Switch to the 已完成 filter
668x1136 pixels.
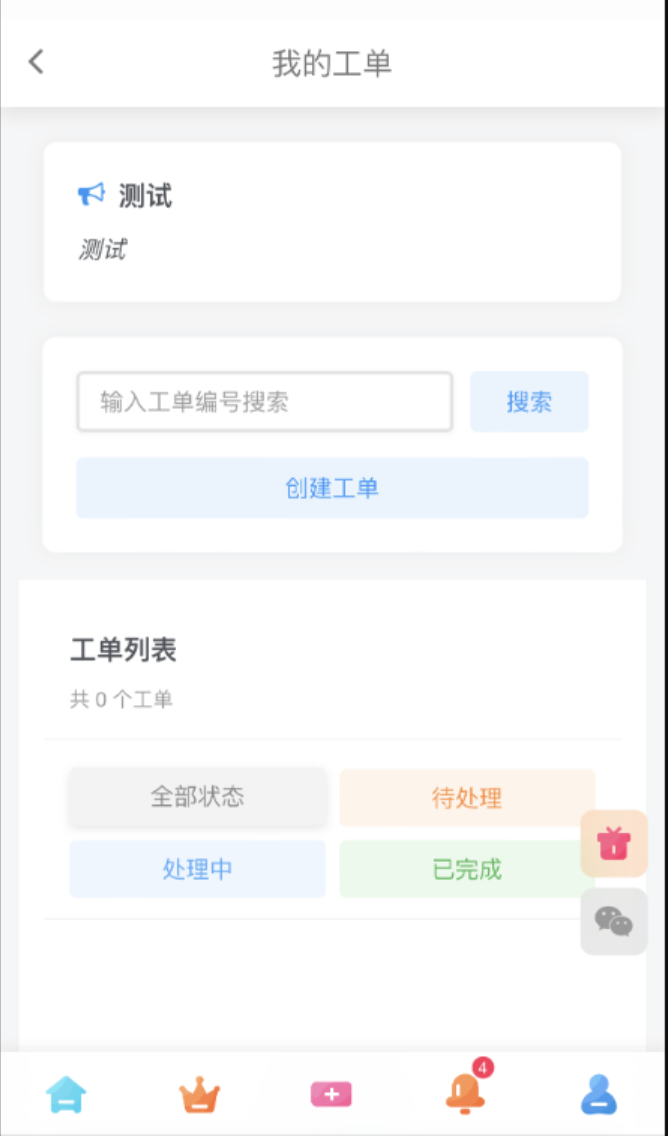[467, 869]
